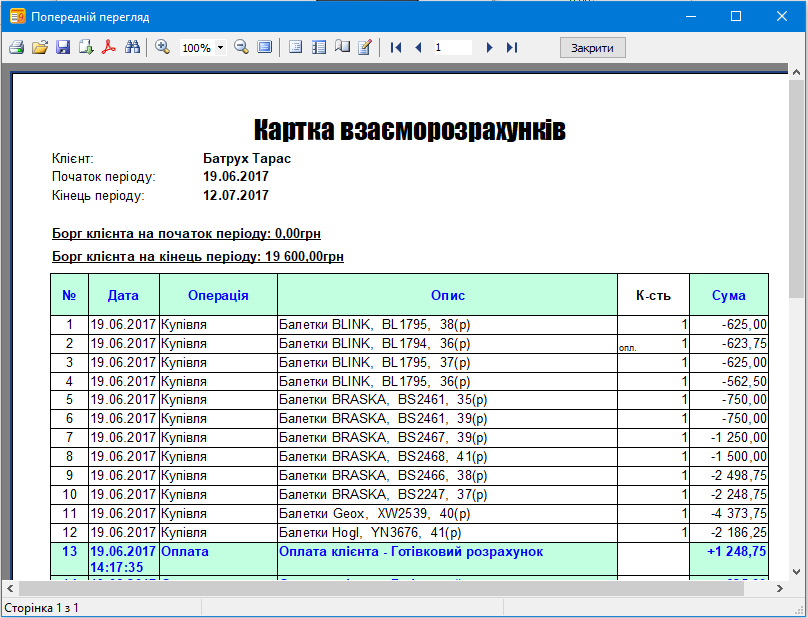
Task: Go to the next page
Action: click(x=489, y=47)
